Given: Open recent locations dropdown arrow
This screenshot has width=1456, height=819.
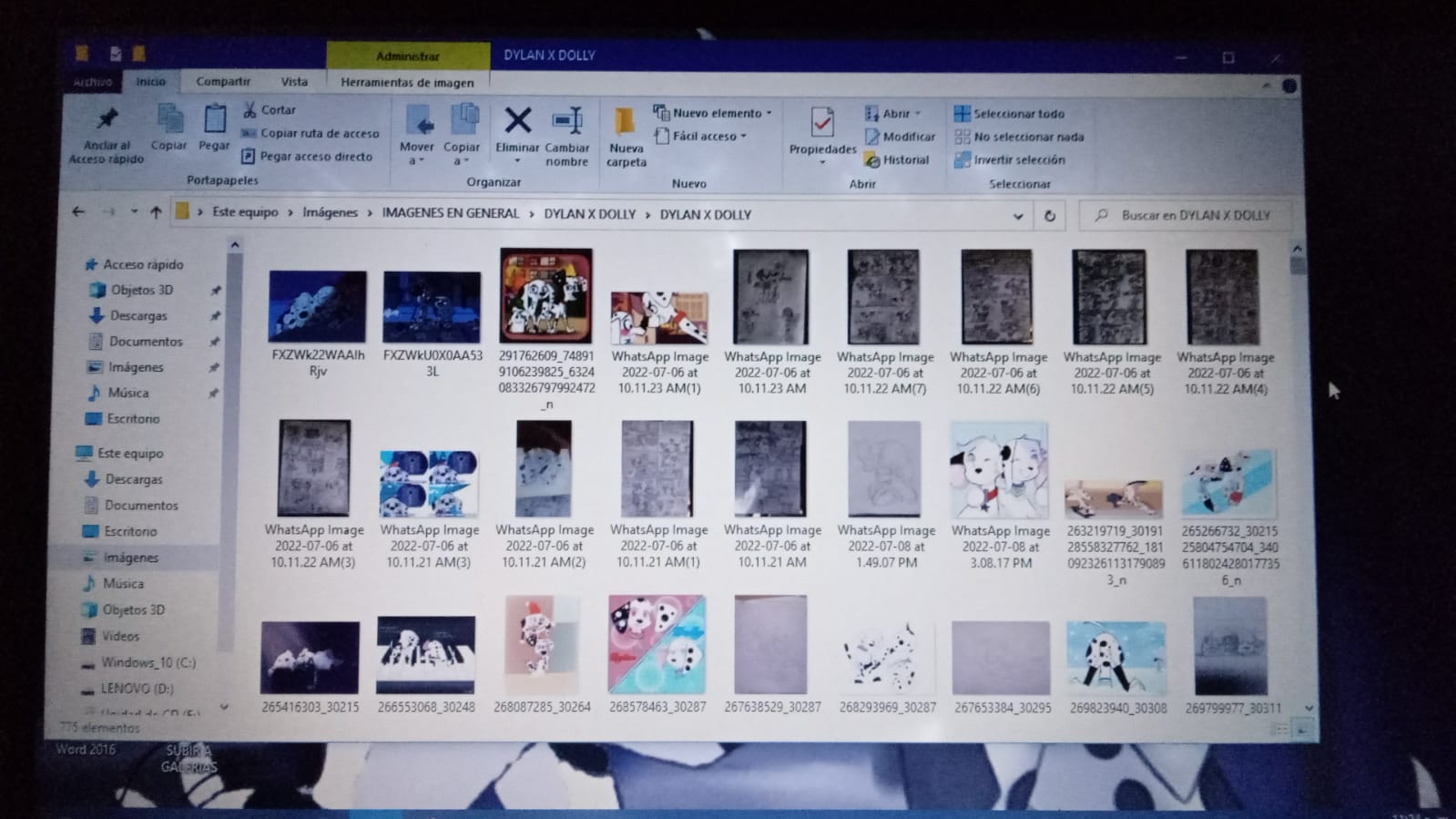Looking at the screenshot, I should pyautogui.click(x=134, y=212).
